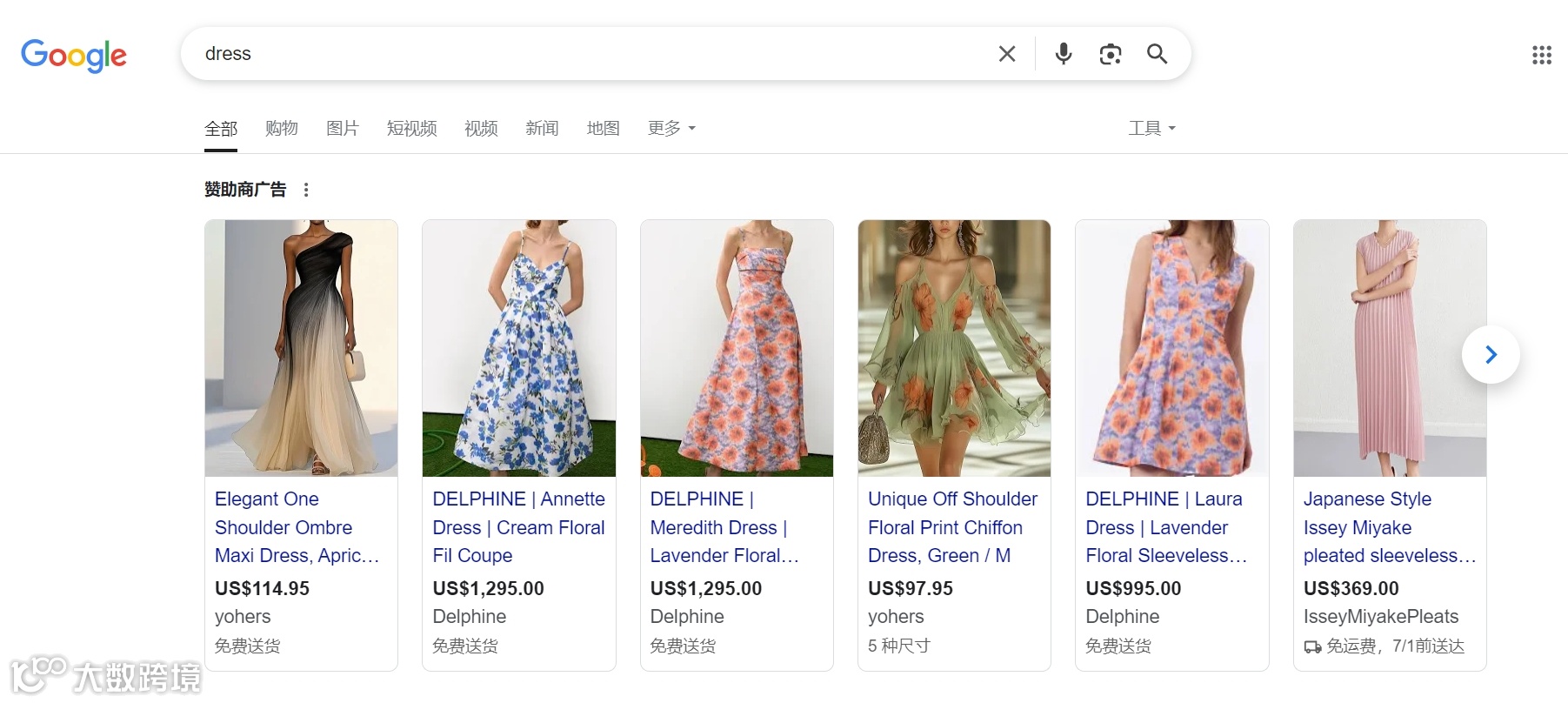Image resolution: width=1568 pixels, height=703 pixels.
Task: Click the 5 种尺寸 label
Action: click(899, 646)
